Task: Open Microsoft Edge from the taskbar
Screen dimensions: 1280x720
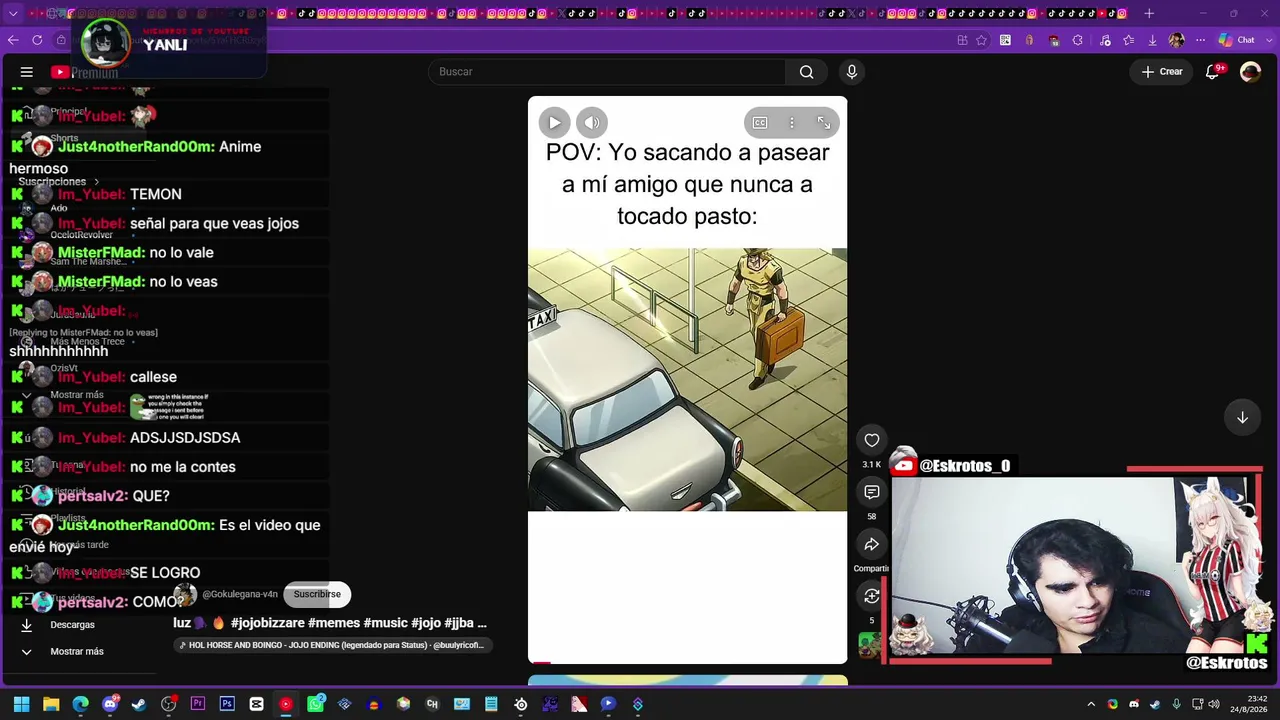Action: pos(81,704)
